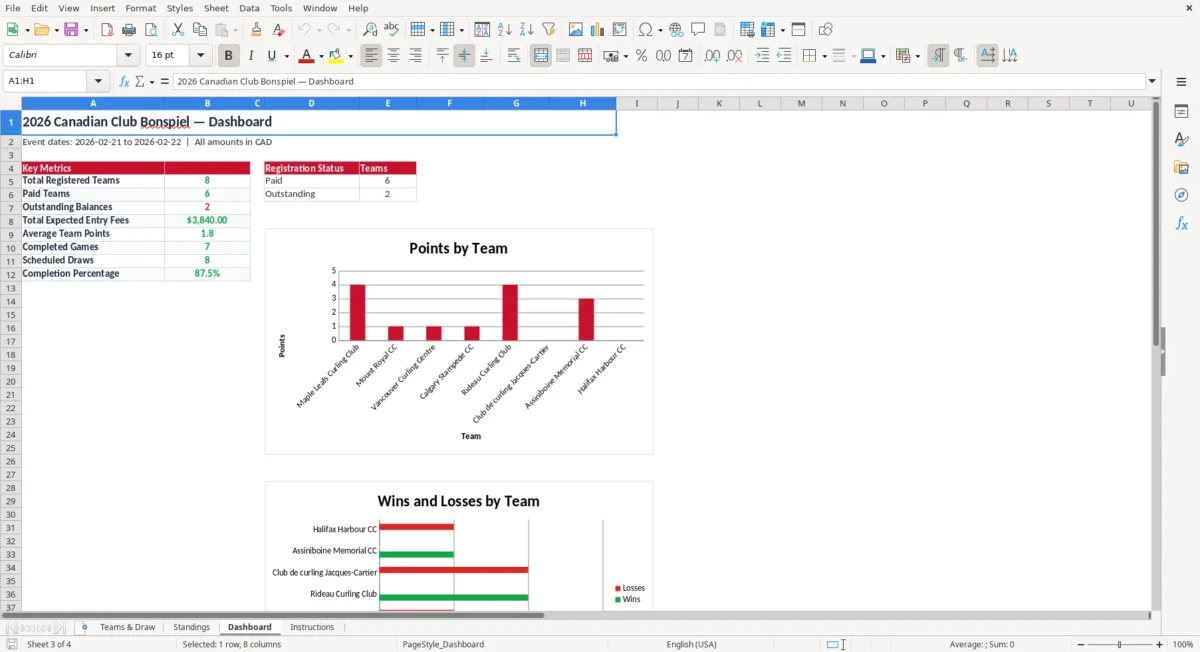Click the zoom slider handle
This screenshot has height=652, width=1200.
[1119, 645]
